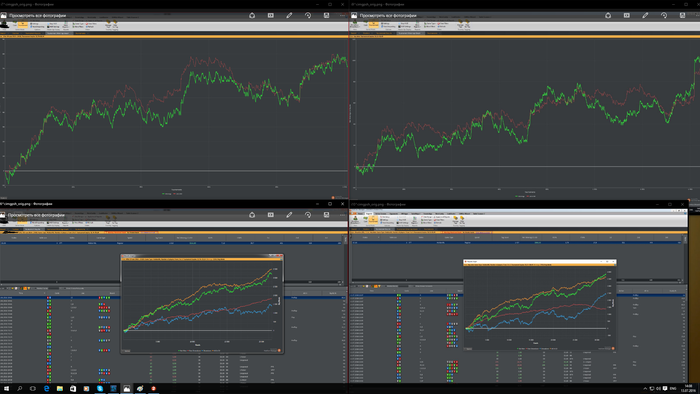The width and height of the screenshot is (700, 394).
Task: Click the graph popup in bottom-left photo
Action: pyautogui.click(x=202, y=304)
